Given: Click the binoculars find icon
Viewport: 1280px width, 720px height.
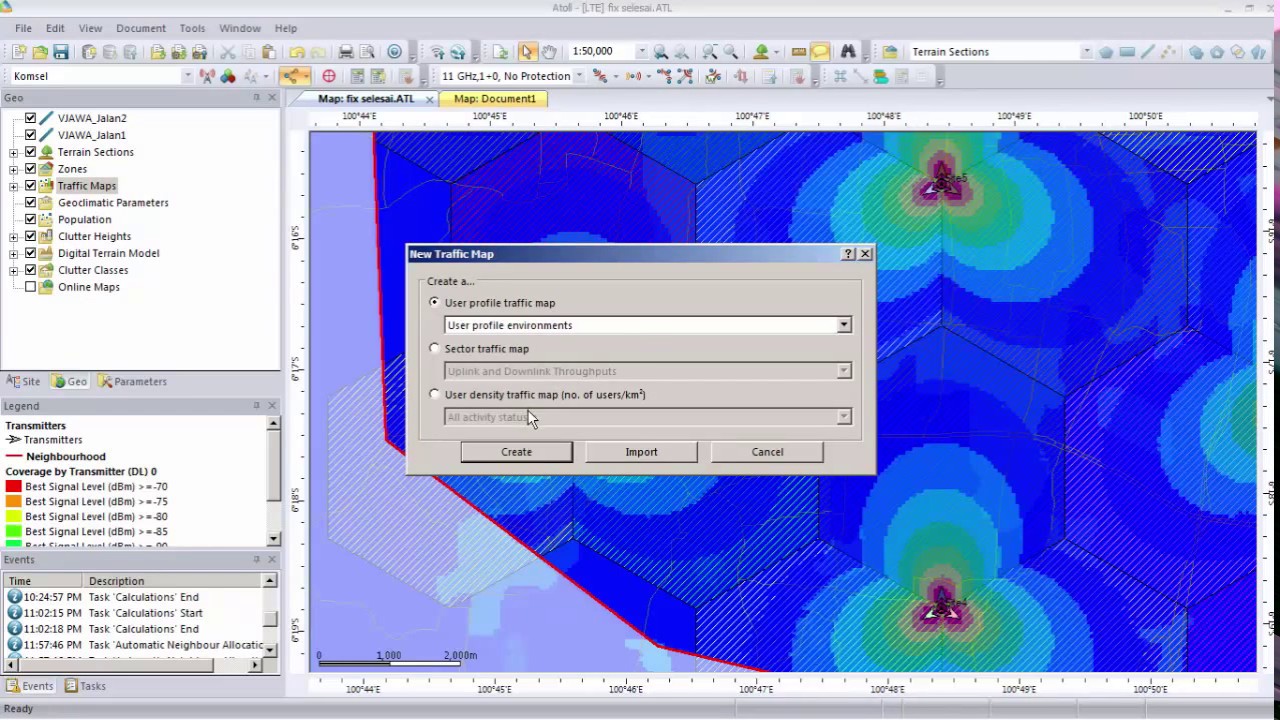Looking at the screenshot, I should pyautogui.click(x=848, y=52).
